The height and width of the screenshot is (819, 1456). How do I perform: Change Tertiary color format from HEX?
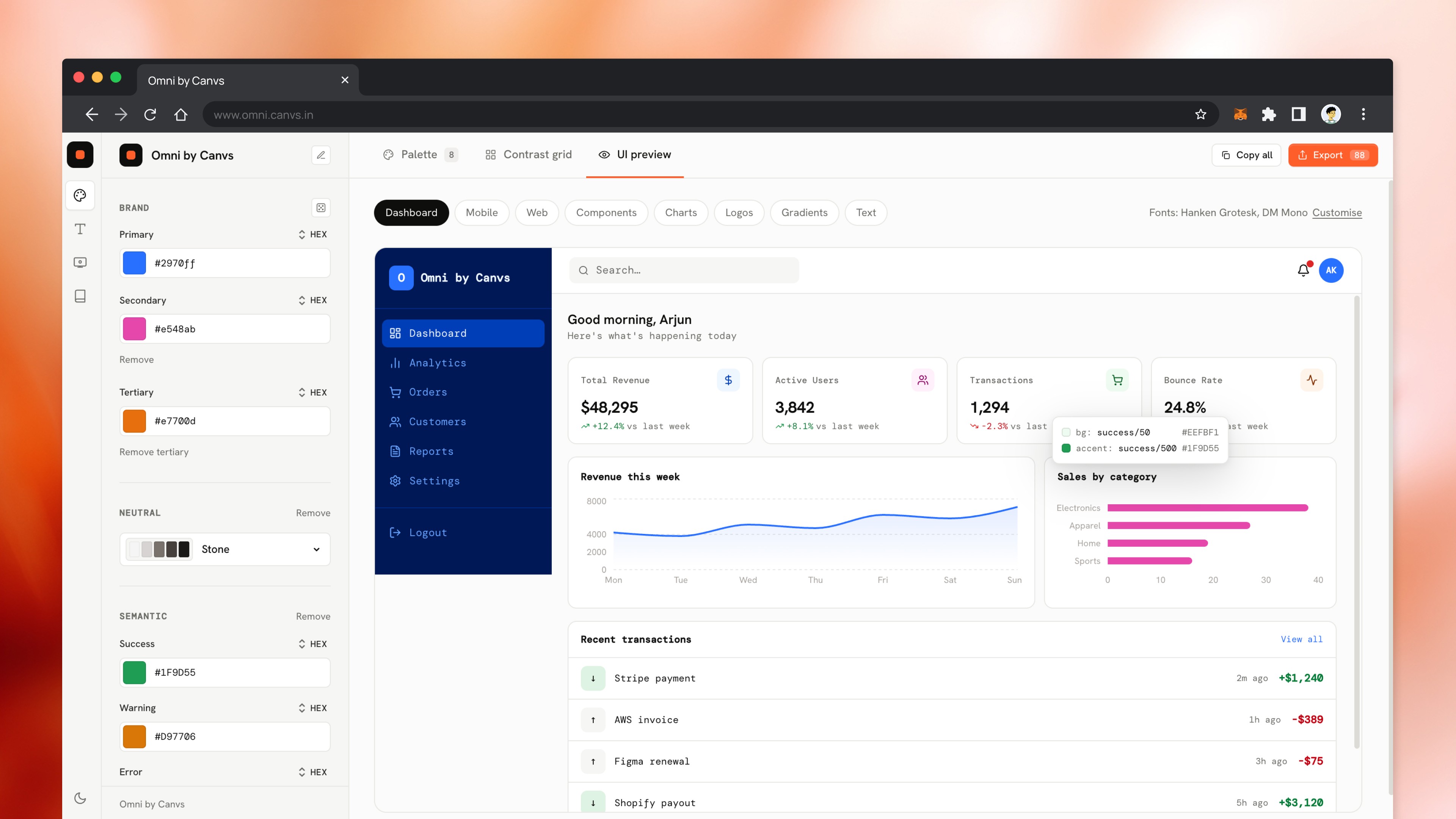coord(312,392)
